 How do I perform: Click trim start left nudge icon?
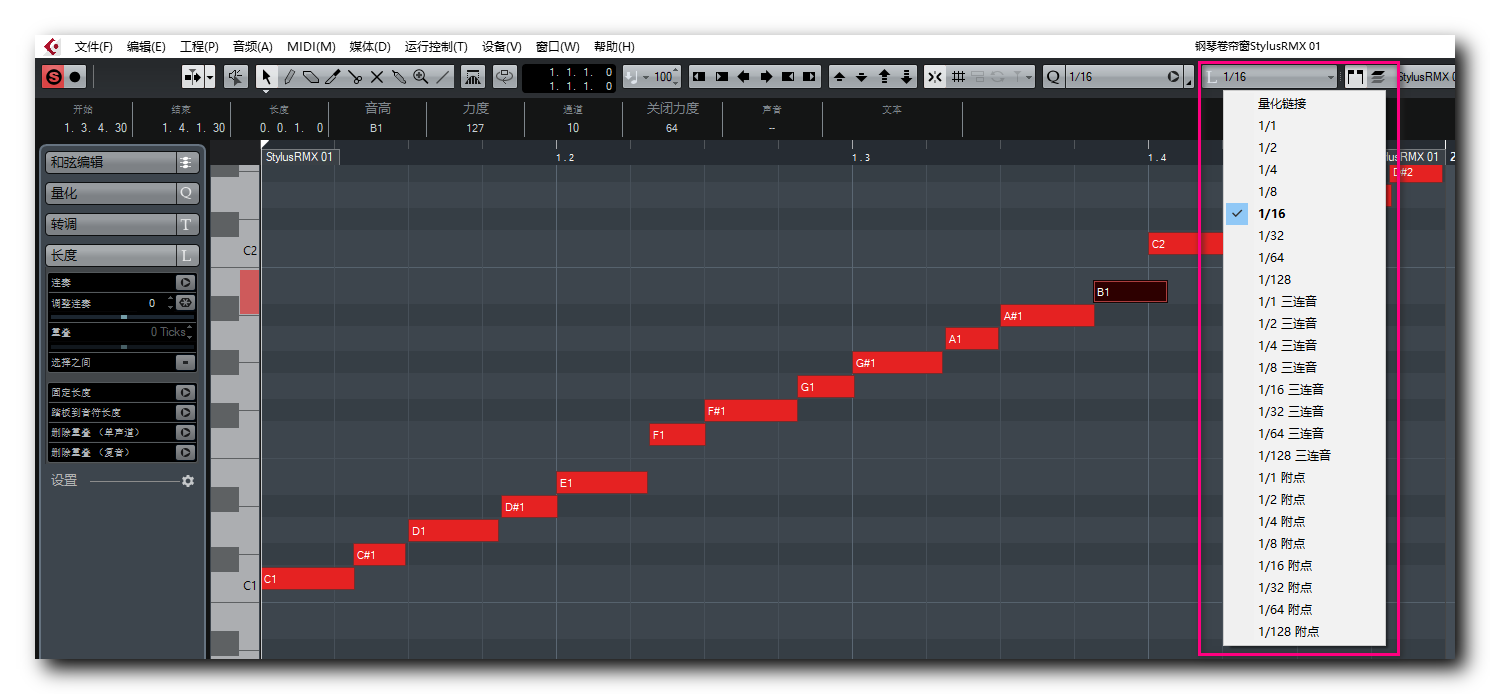[699, 76]
